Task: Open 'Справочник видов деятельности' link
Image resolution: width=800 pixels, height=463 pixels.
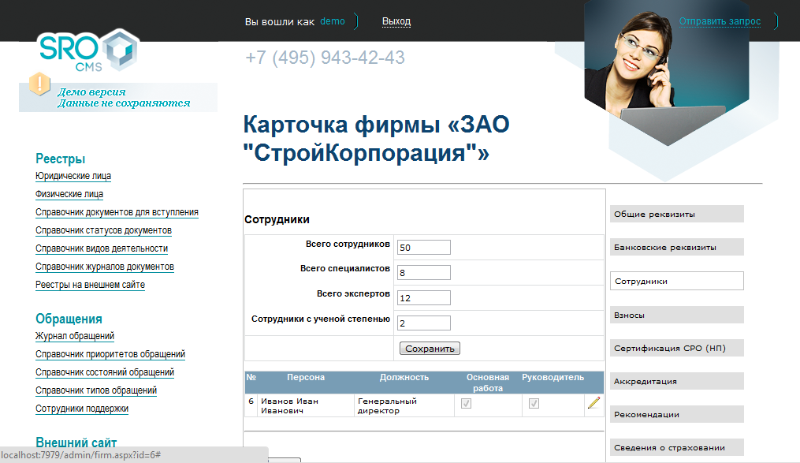Action: coord(101,248)
